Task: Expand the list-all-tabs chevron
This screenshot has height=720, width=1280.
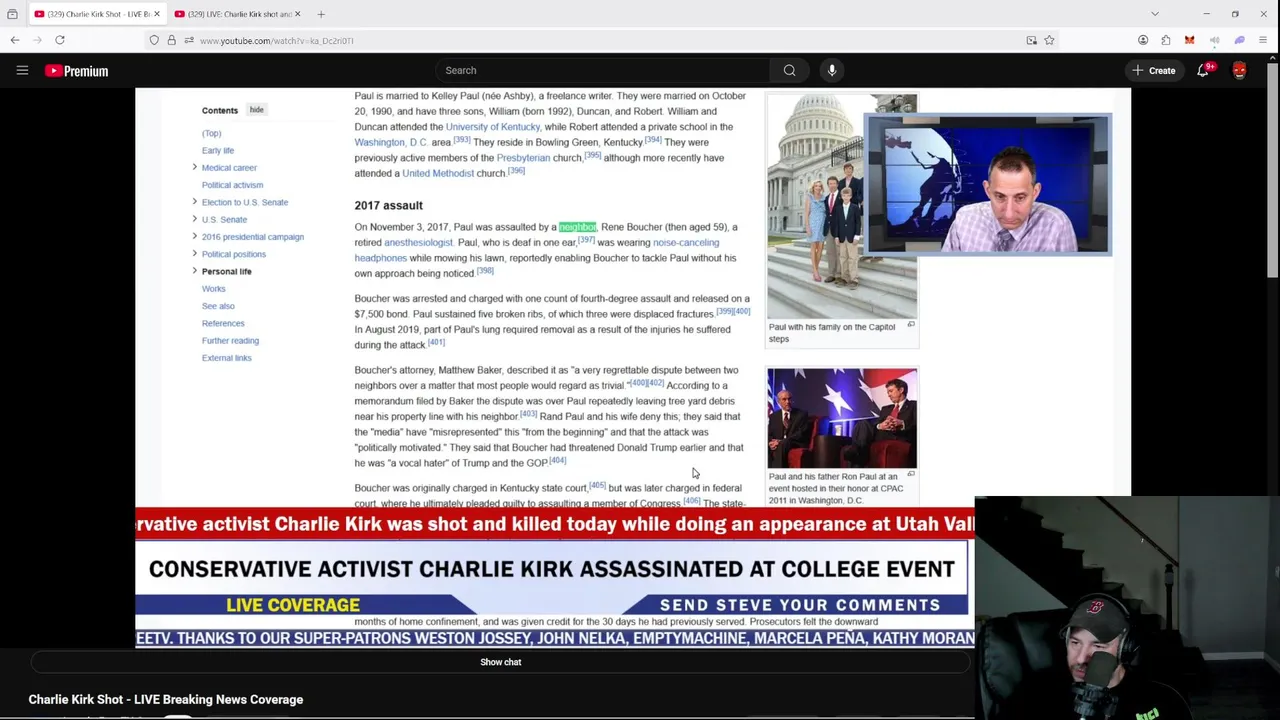Action: tap(1155, 14)
